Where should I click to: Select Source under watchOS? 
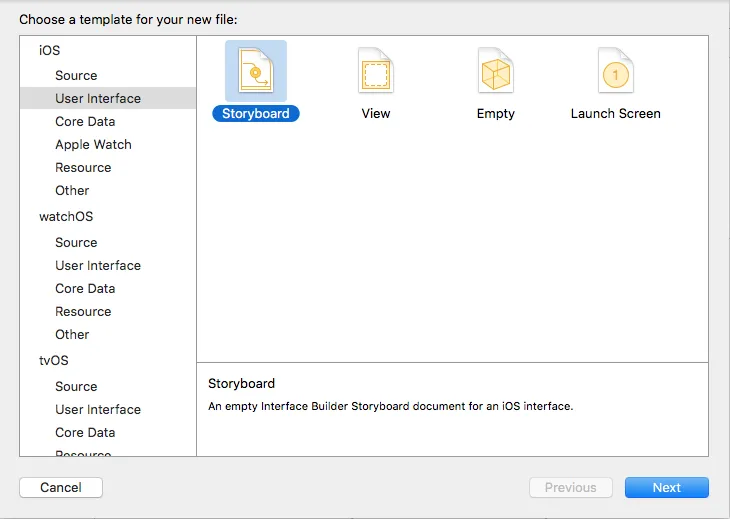76,242
